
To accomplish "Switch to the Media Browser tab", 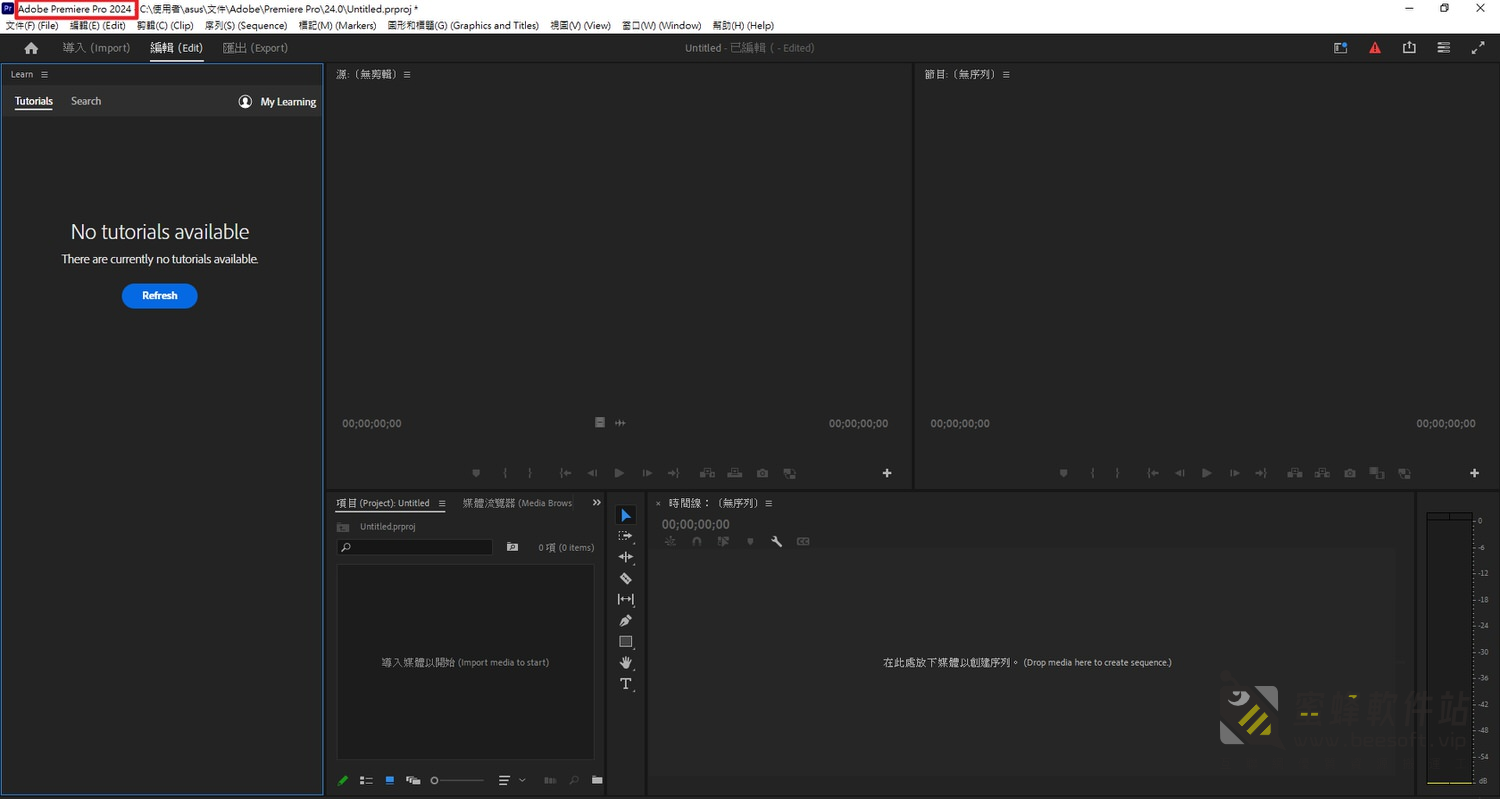I will (518, 503).
